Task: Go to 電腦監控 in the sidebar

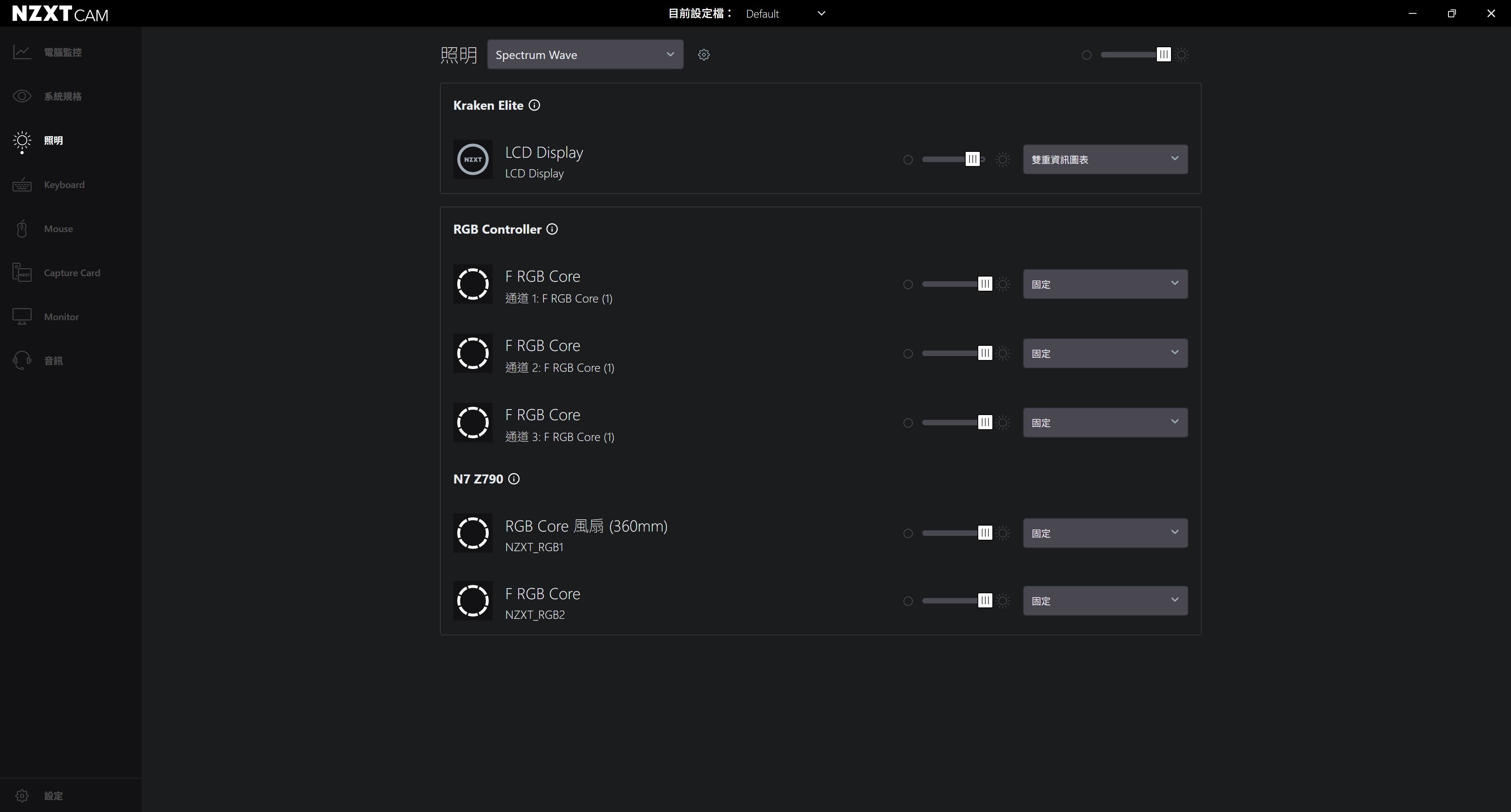Action: pos(70,52)
